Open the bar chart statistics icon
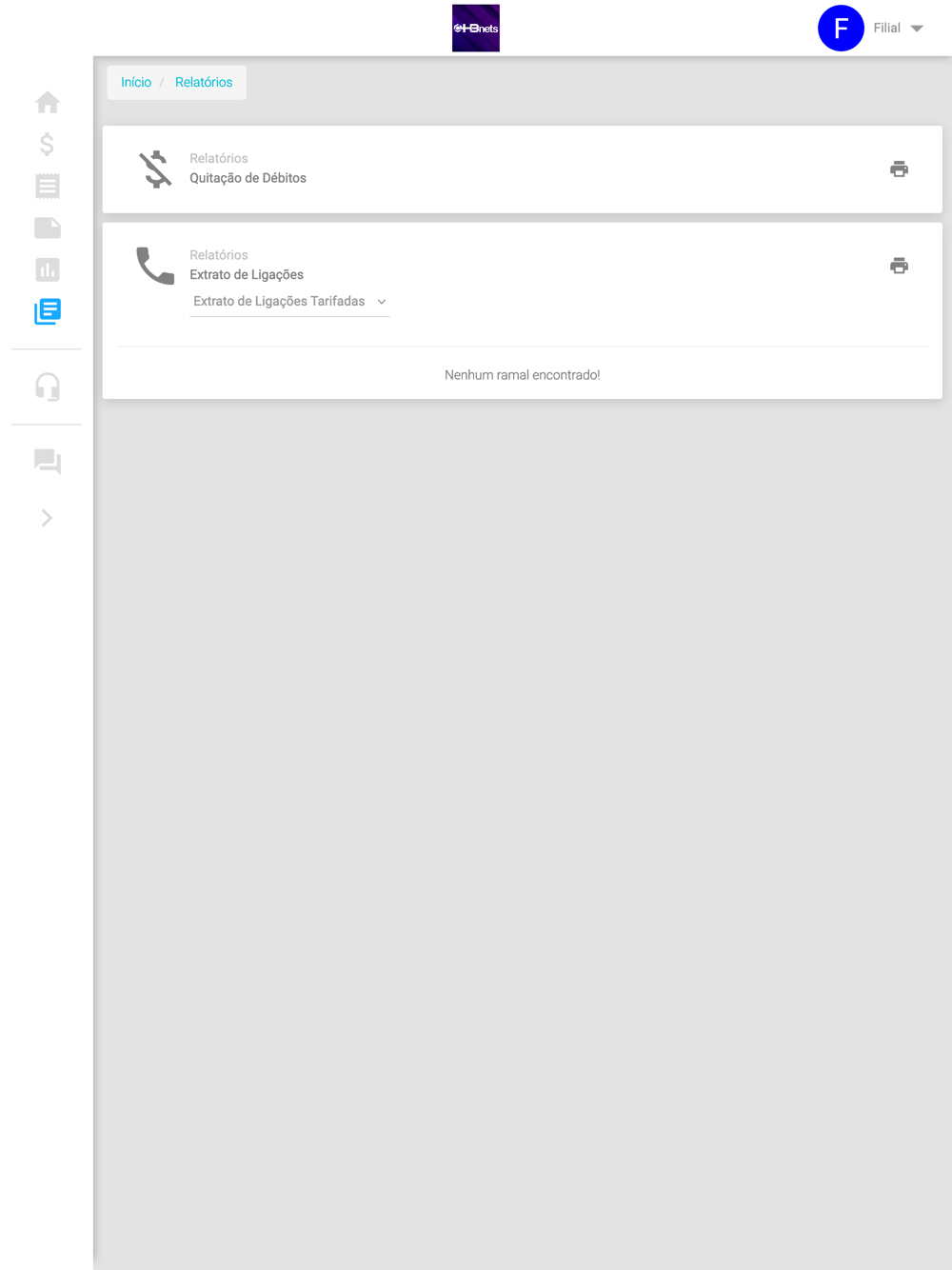The width and height of the screenshot is (952, 1270). tap(47, 269)
